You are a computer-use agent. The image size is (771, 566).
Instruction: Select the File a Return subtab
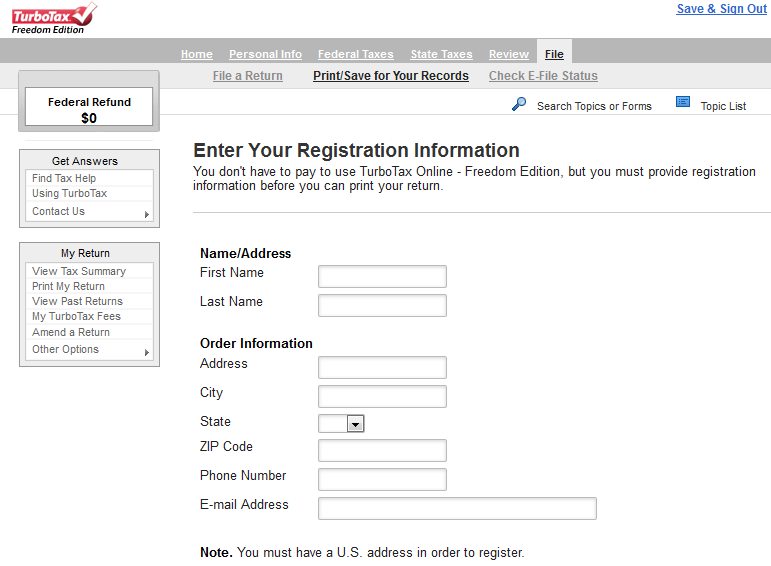point(248,76)
